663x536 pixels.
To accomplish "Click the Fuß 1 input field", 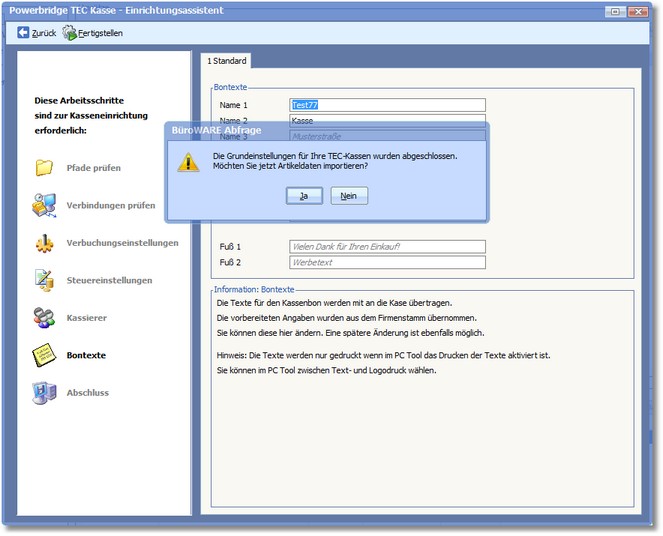I will 386,246.
